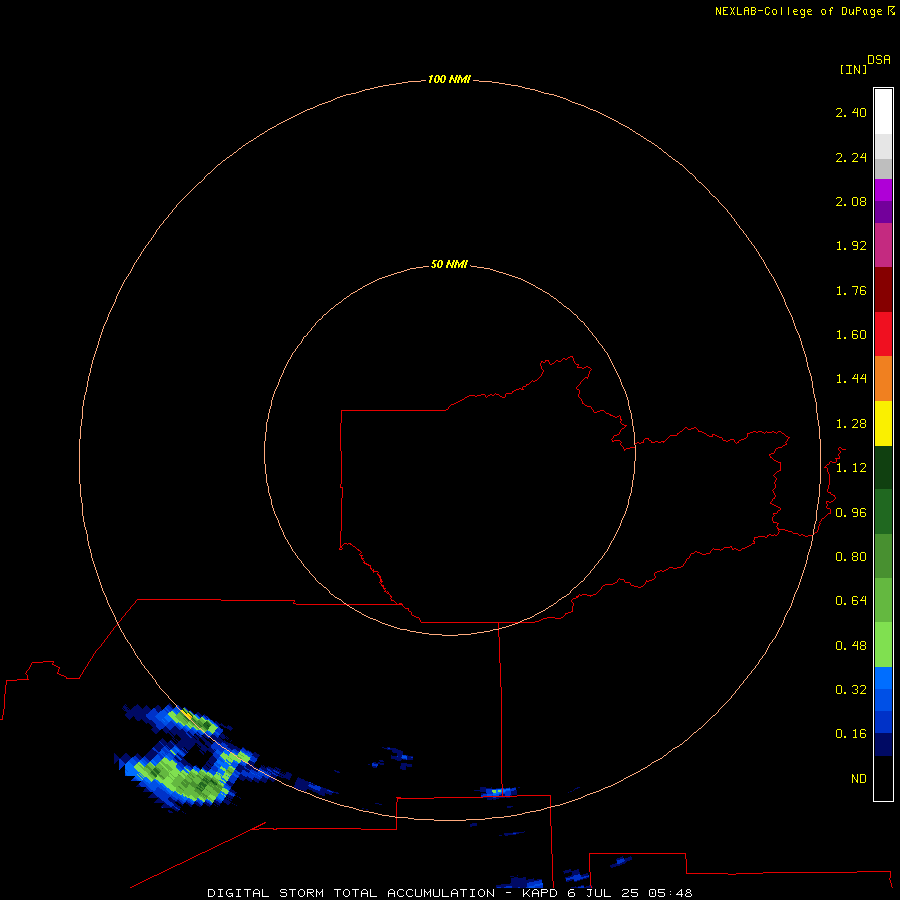
Task: Click the DSA product label
Action: [x=879, y=60]
